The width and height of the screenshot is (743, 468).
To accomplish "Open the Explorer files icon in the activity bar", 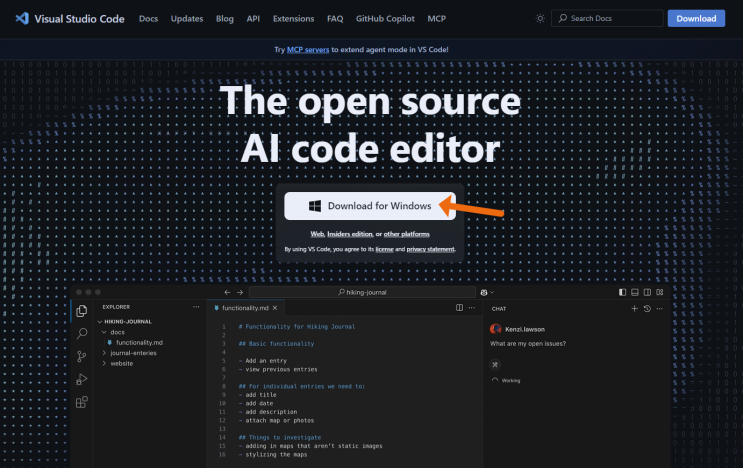I will coord(82,311).
